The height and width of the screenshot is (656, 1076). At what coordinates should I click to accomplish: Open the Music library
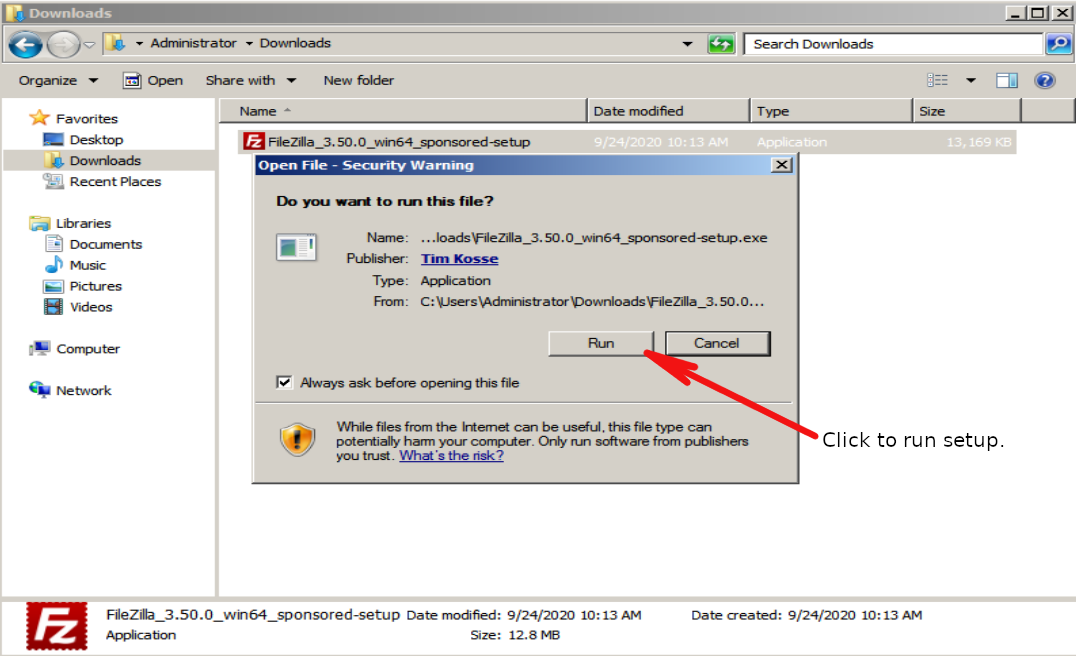[x=87, y=265]
